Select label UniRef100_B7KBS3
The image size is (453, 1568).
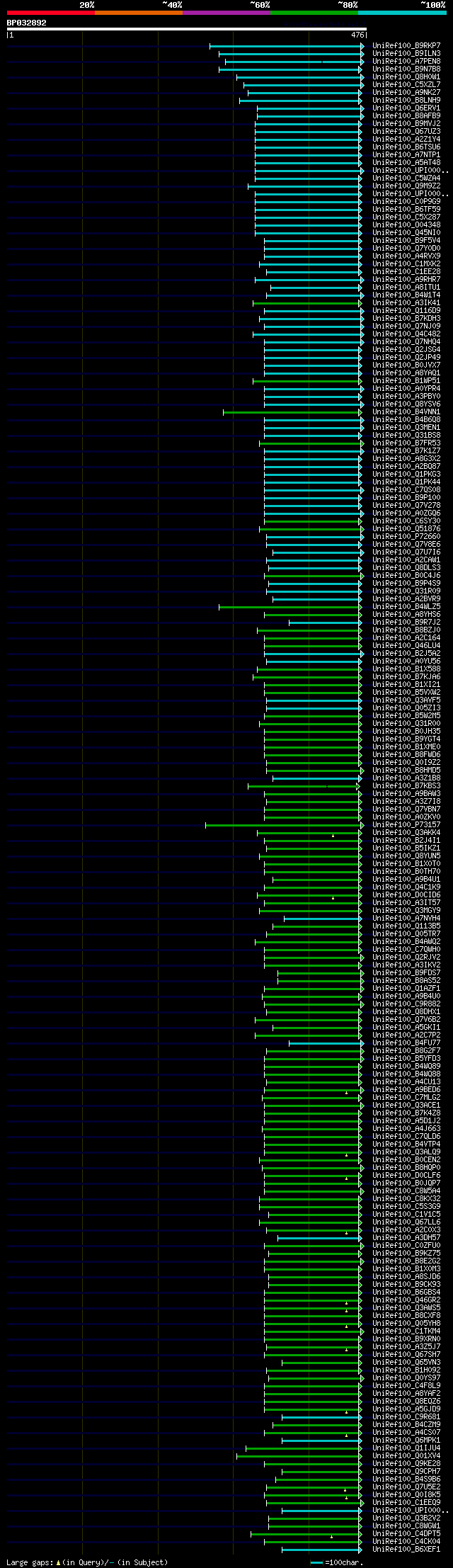click(406, 785)
